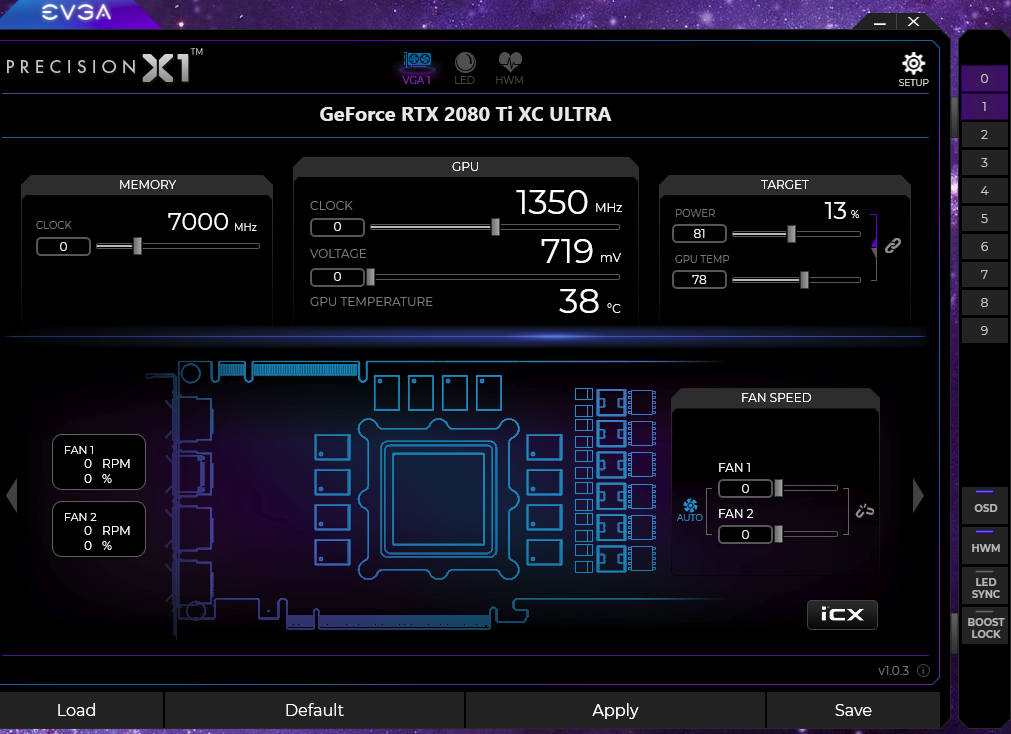Screen dimensions: 1011x734
Task: Select profile slot 5
Action: point(985,218)
